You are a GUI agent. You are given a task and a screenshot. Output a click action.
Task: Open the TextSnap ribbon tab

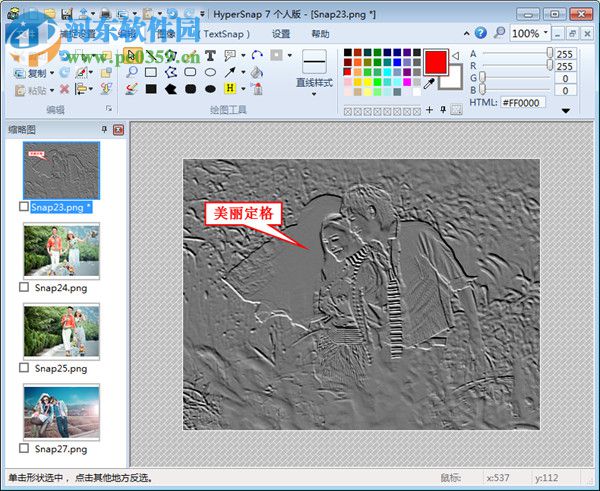pos(224,34)
